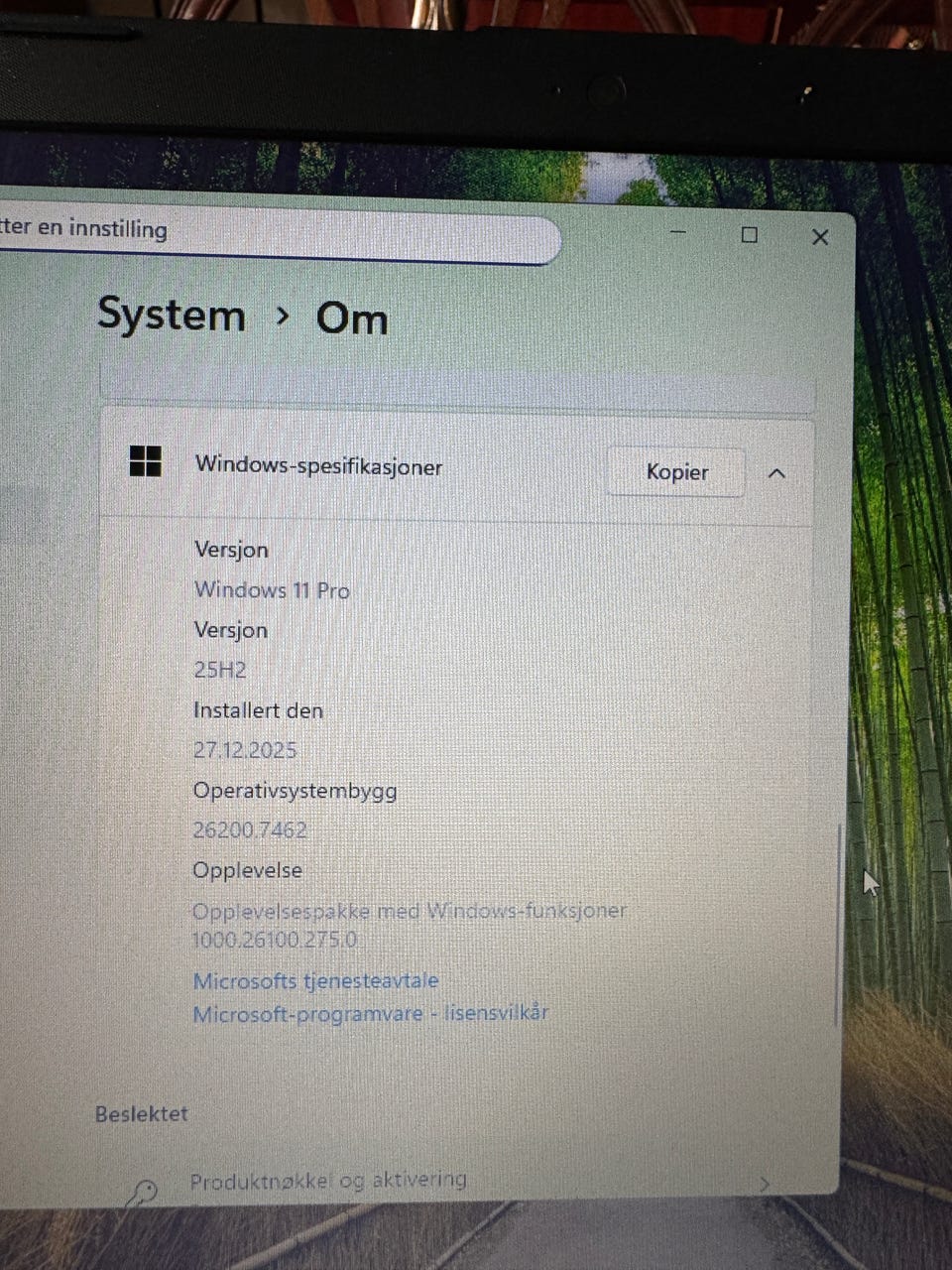Click the Windows-spesifikasjoner header title
The height and width of the screenshot is (1270, 952).
click(318, 465)
